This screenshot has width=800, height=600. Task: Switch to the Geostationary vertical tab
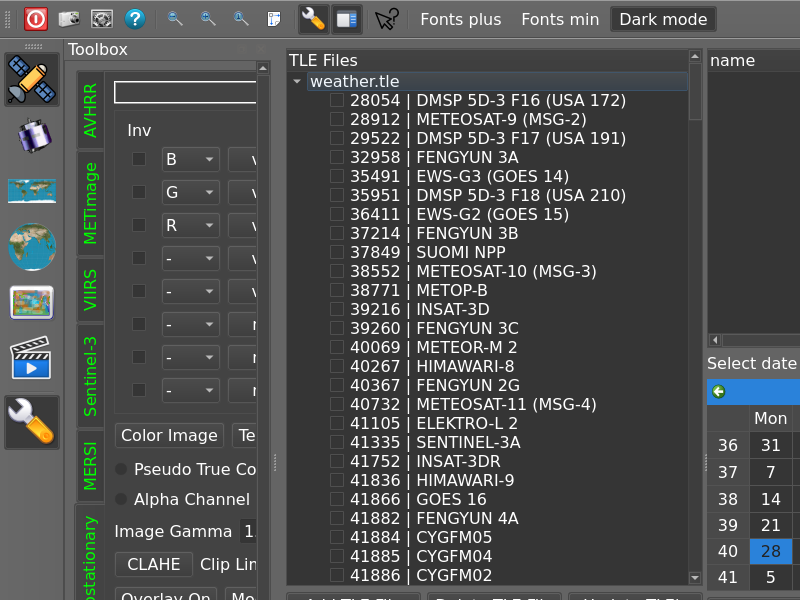pos(90,554)
